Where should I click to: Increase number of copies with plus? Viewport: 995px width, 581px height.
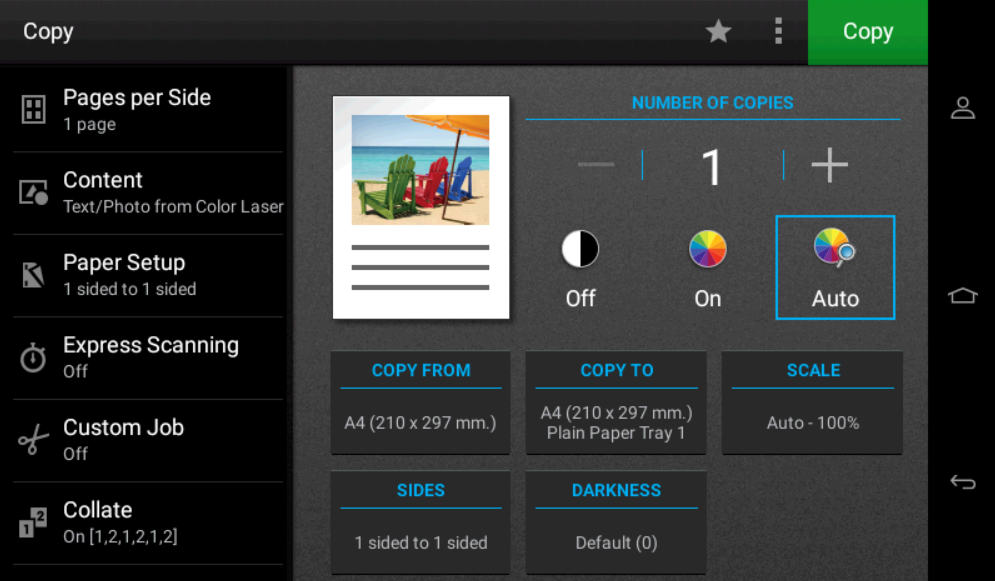pos(829,166)
